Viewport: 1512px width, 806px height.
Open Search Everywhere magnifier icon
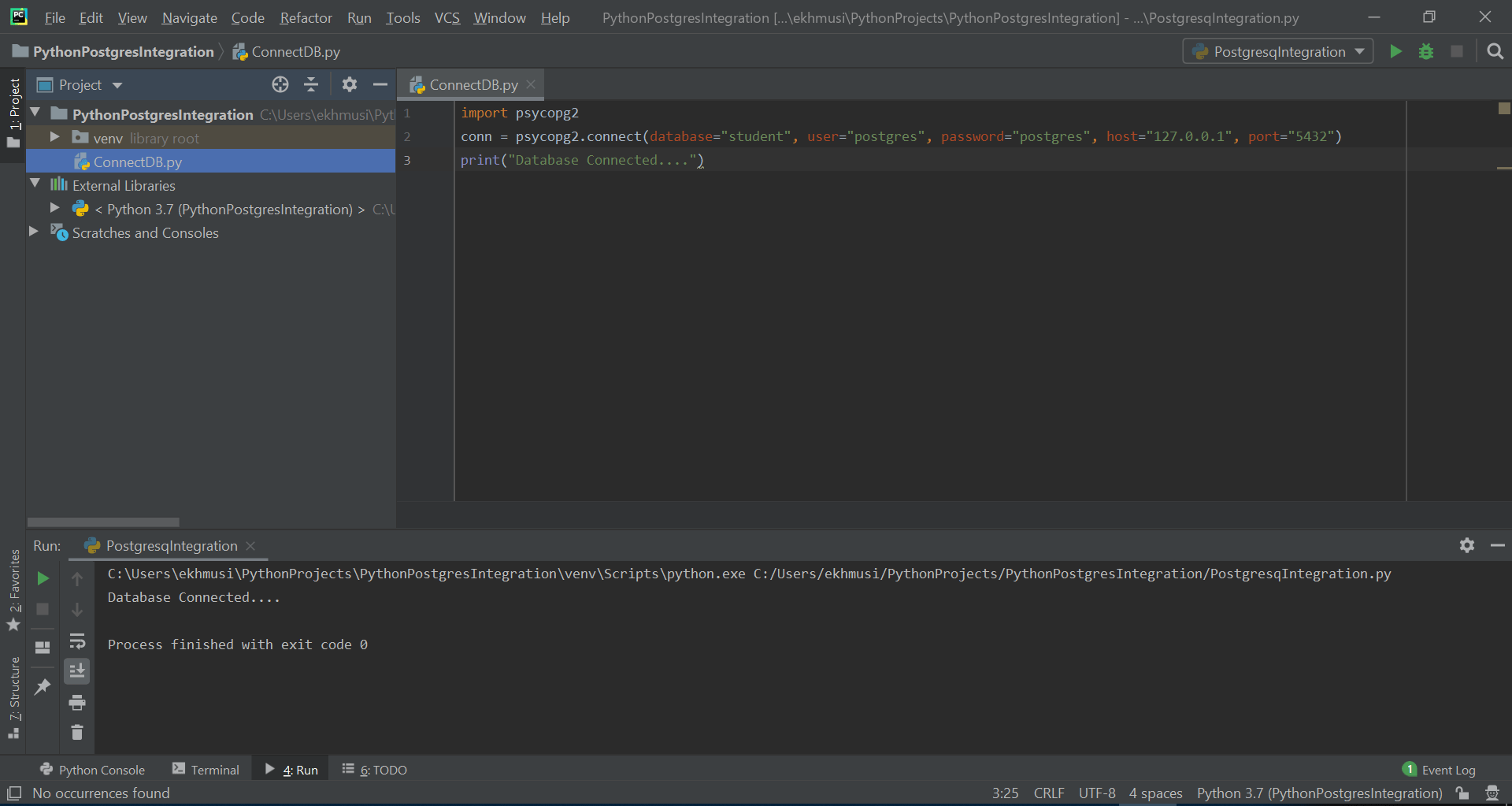coord(1495,52)
